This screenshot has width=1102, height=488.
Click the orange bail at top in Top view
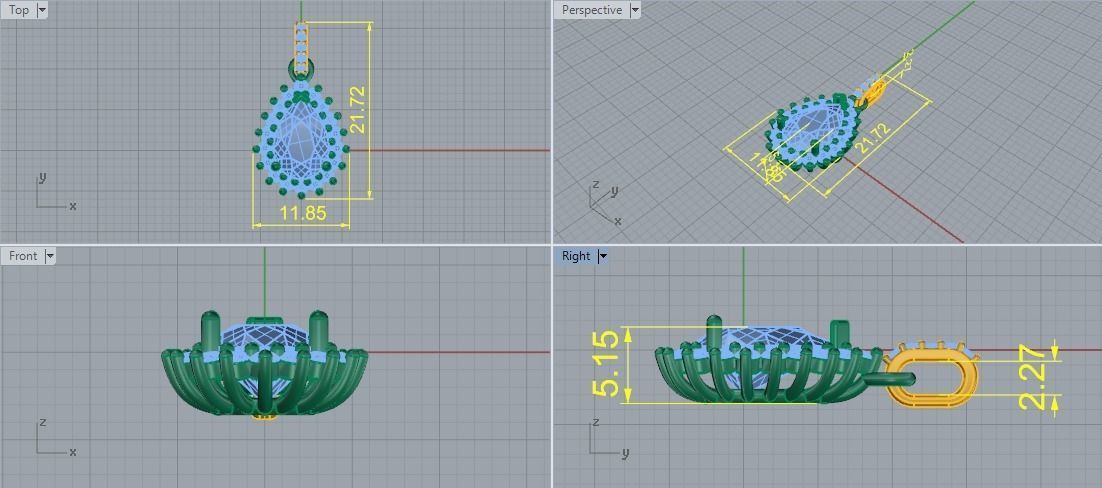(302, 48)
